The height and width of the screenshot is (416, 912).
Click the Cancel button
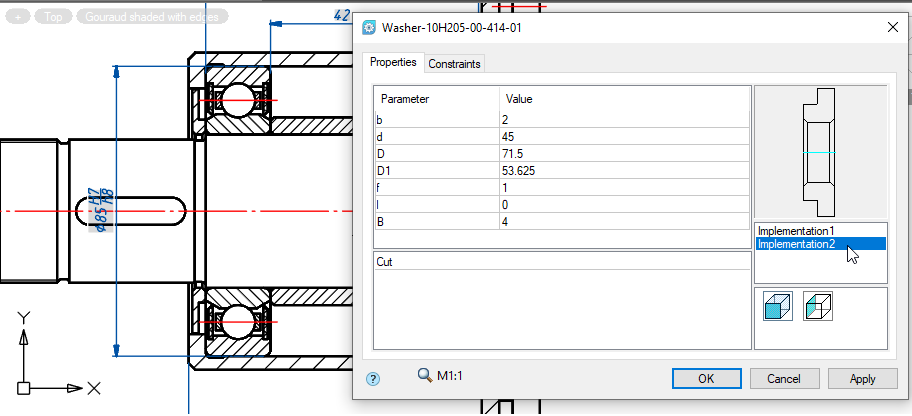pos(784,379)
